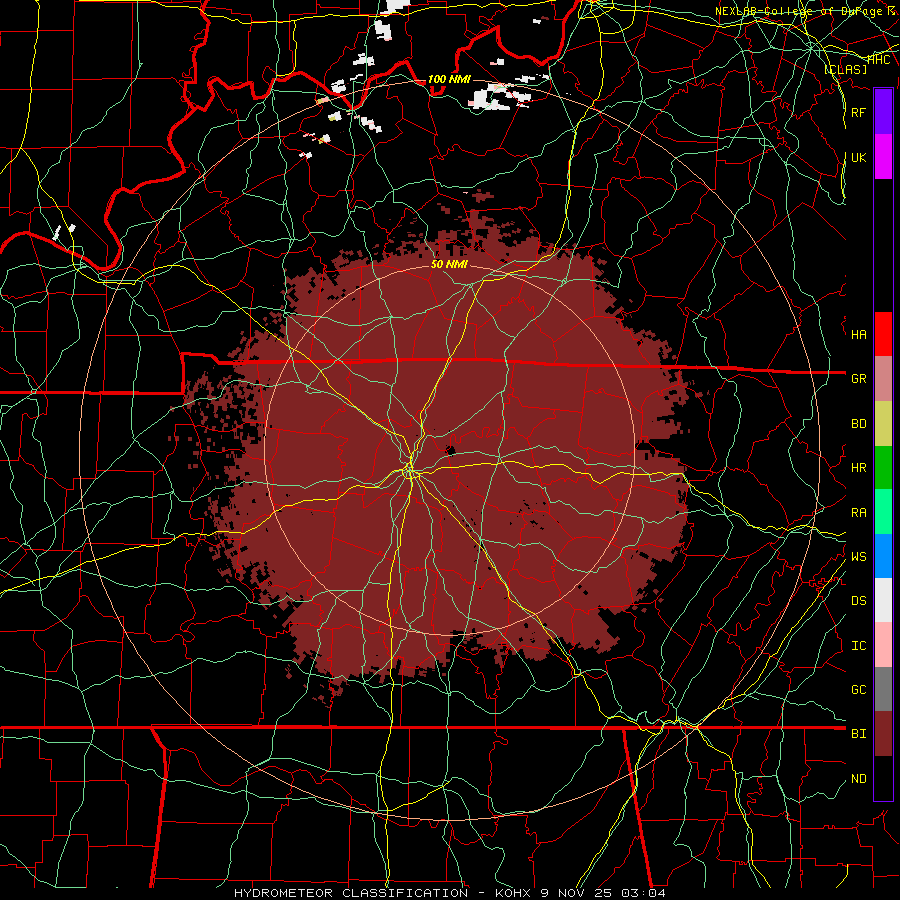This screenshot has height=900, width=900.
Task: Click the 'HYDROMETEOR CLASSIFICATION' title text
Action: tap(351, 893)
